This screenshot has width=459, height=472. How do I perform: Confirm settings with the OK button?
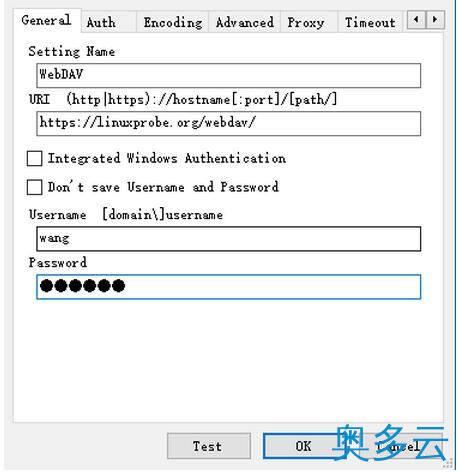303,446
